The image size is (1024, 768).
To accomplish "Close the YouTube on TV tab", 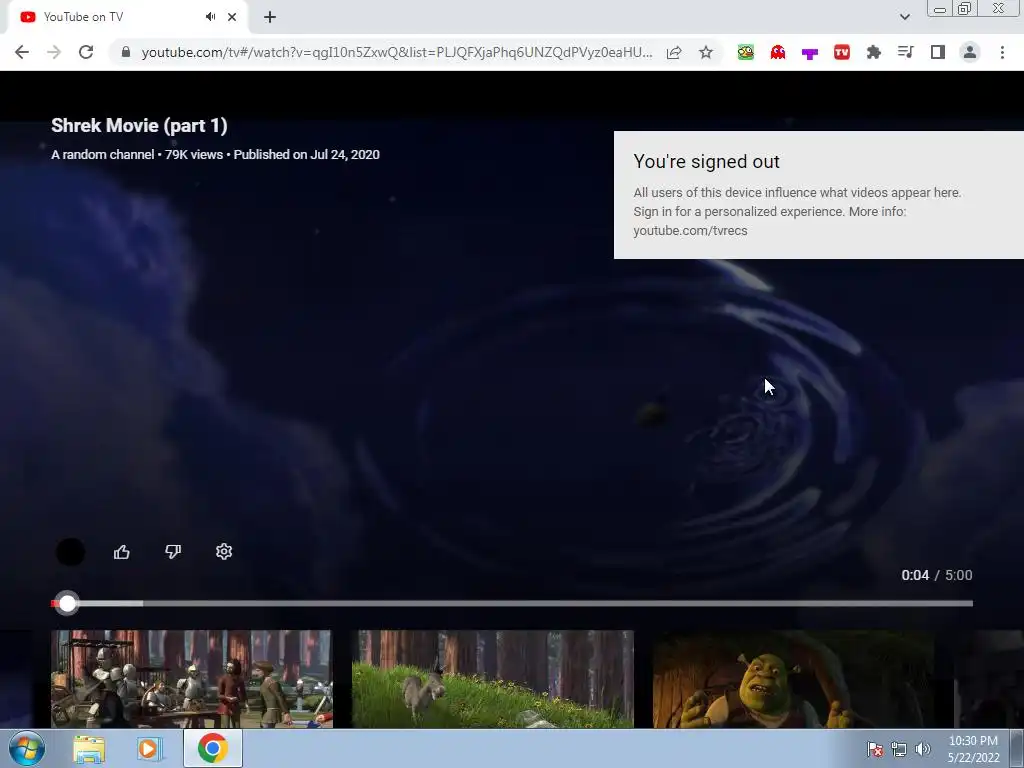I will [x=232, y=17].
